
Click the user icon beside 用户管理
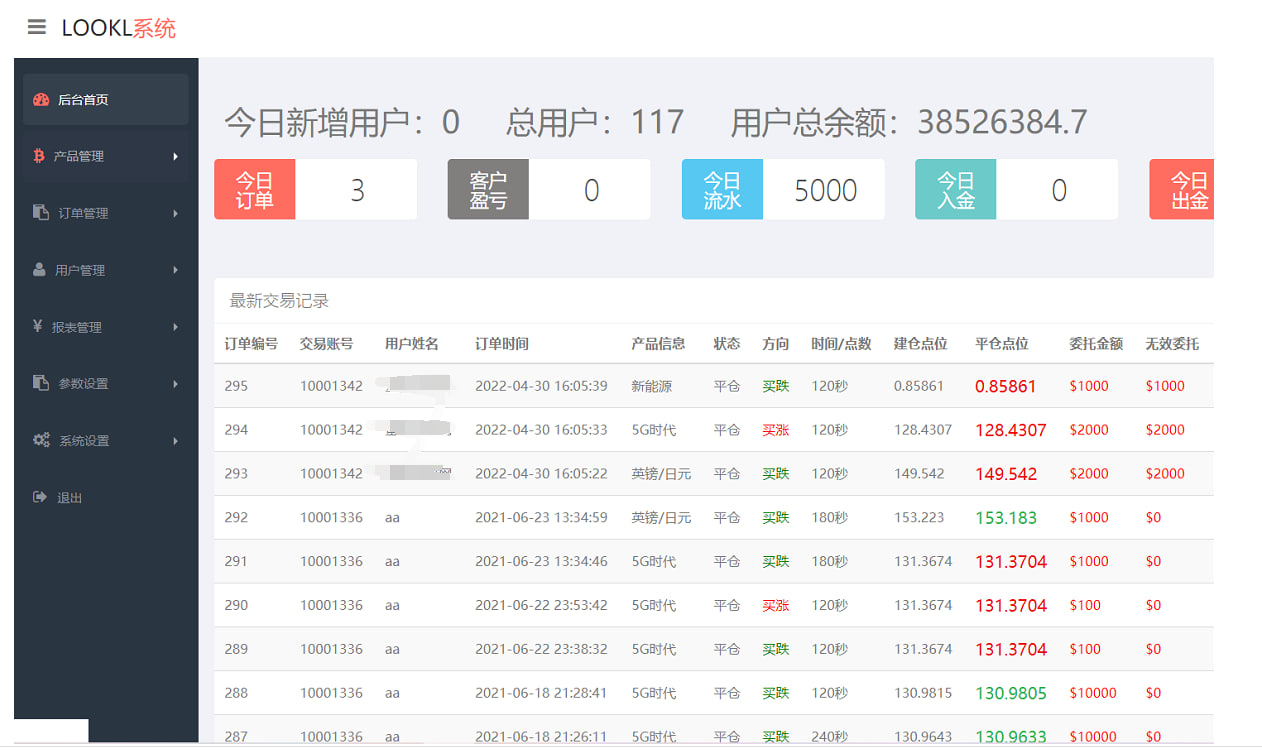pyautogui.click(x=39, y=270)
